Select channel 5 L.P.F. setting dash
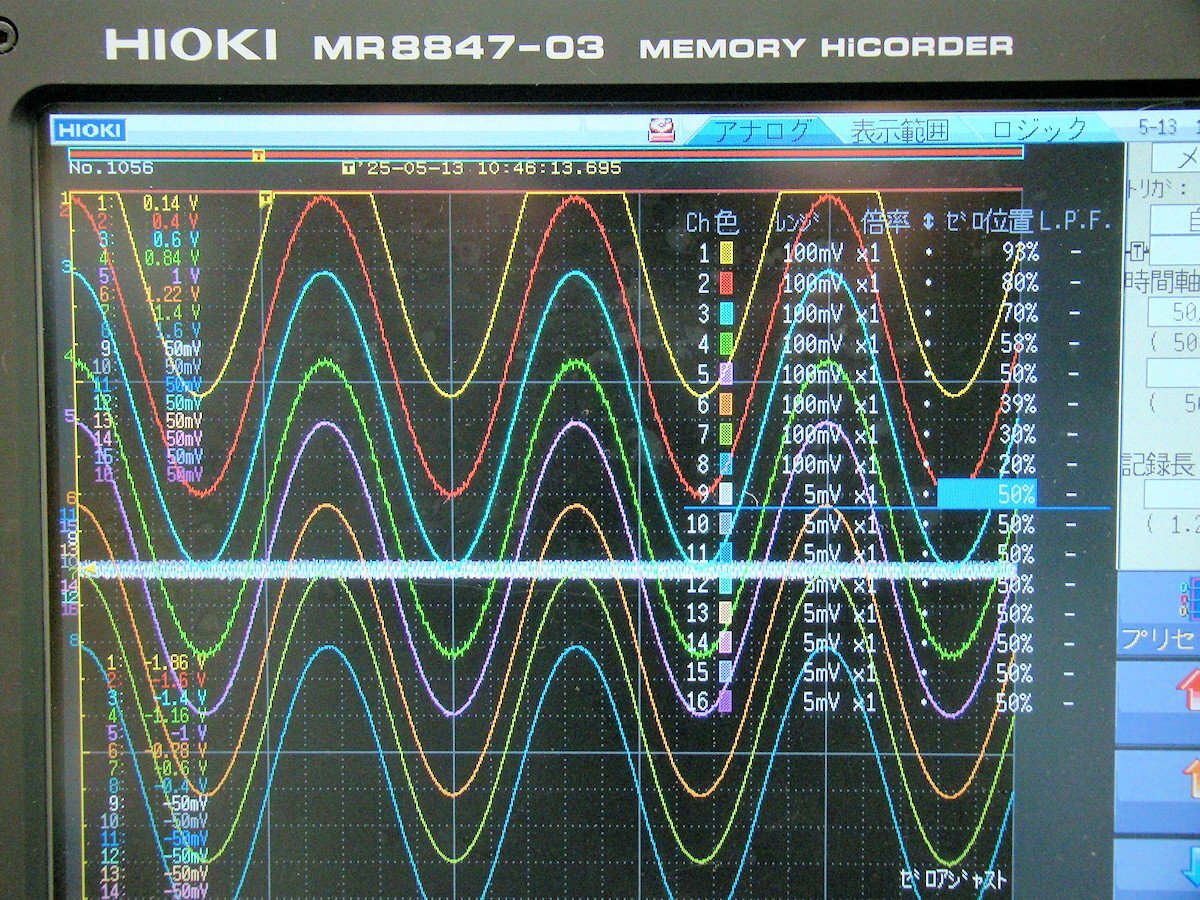1200x900 pixels. [x=1076, y=374]
